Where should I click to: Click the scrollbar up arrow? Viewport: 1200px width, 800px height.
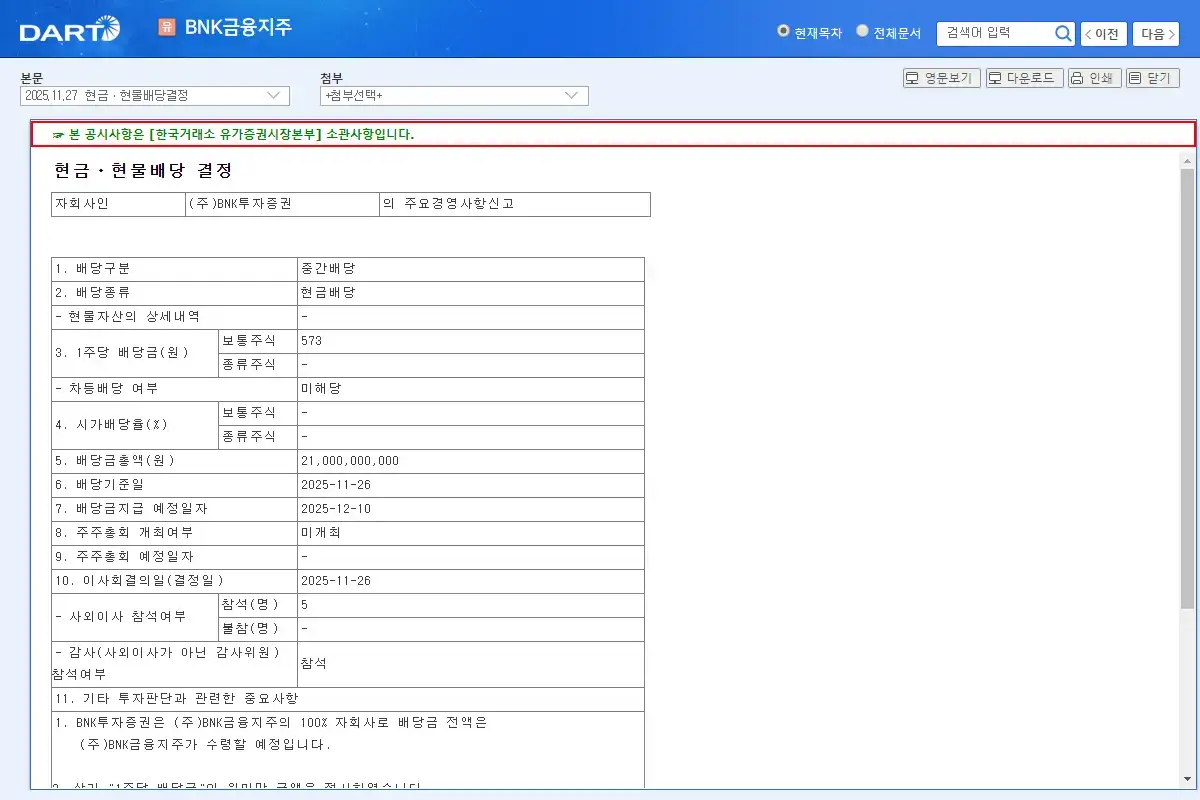tap(1187, 160)
